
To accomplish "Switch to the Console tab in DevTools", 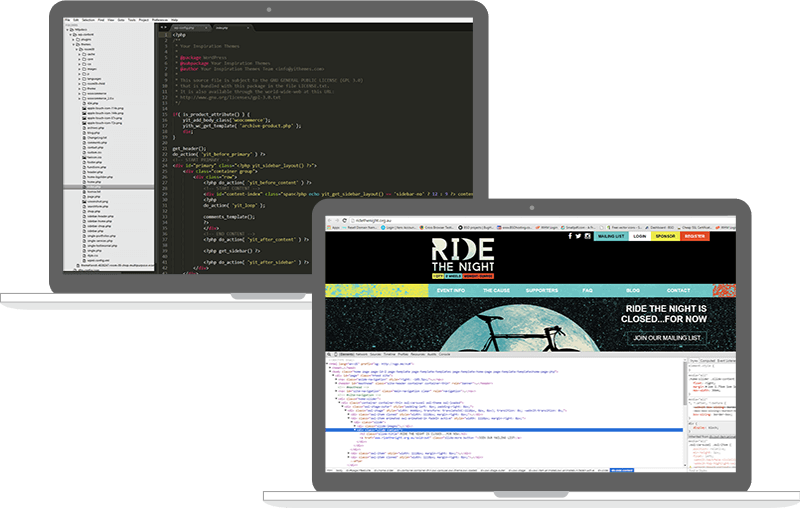I will pyautogui.click(x=445, y=354).
